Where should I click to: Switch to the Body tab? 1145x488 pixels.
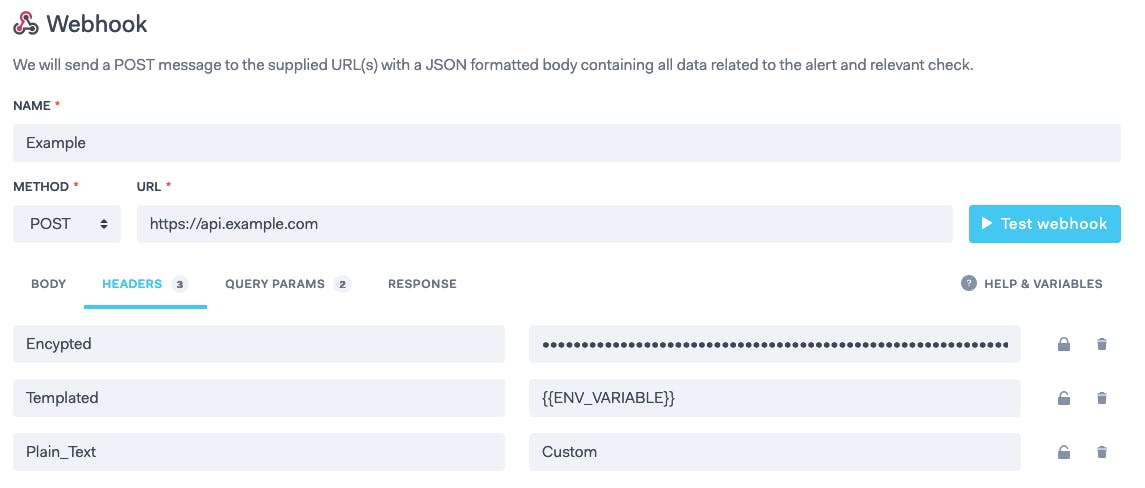pos(49,284)
